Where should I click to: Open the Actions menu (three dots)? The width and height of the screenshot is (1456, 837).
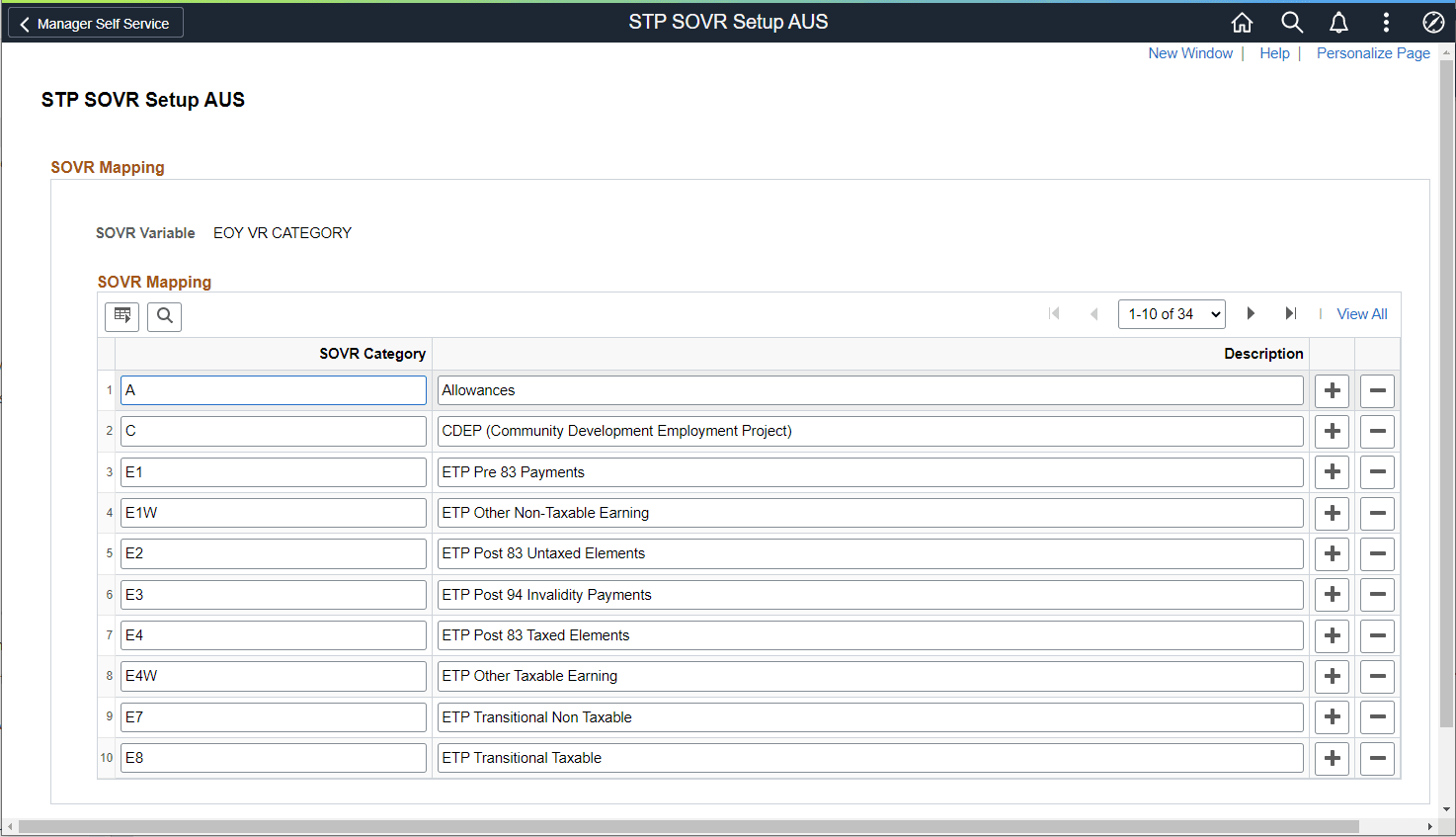(x=1386, y=22)
